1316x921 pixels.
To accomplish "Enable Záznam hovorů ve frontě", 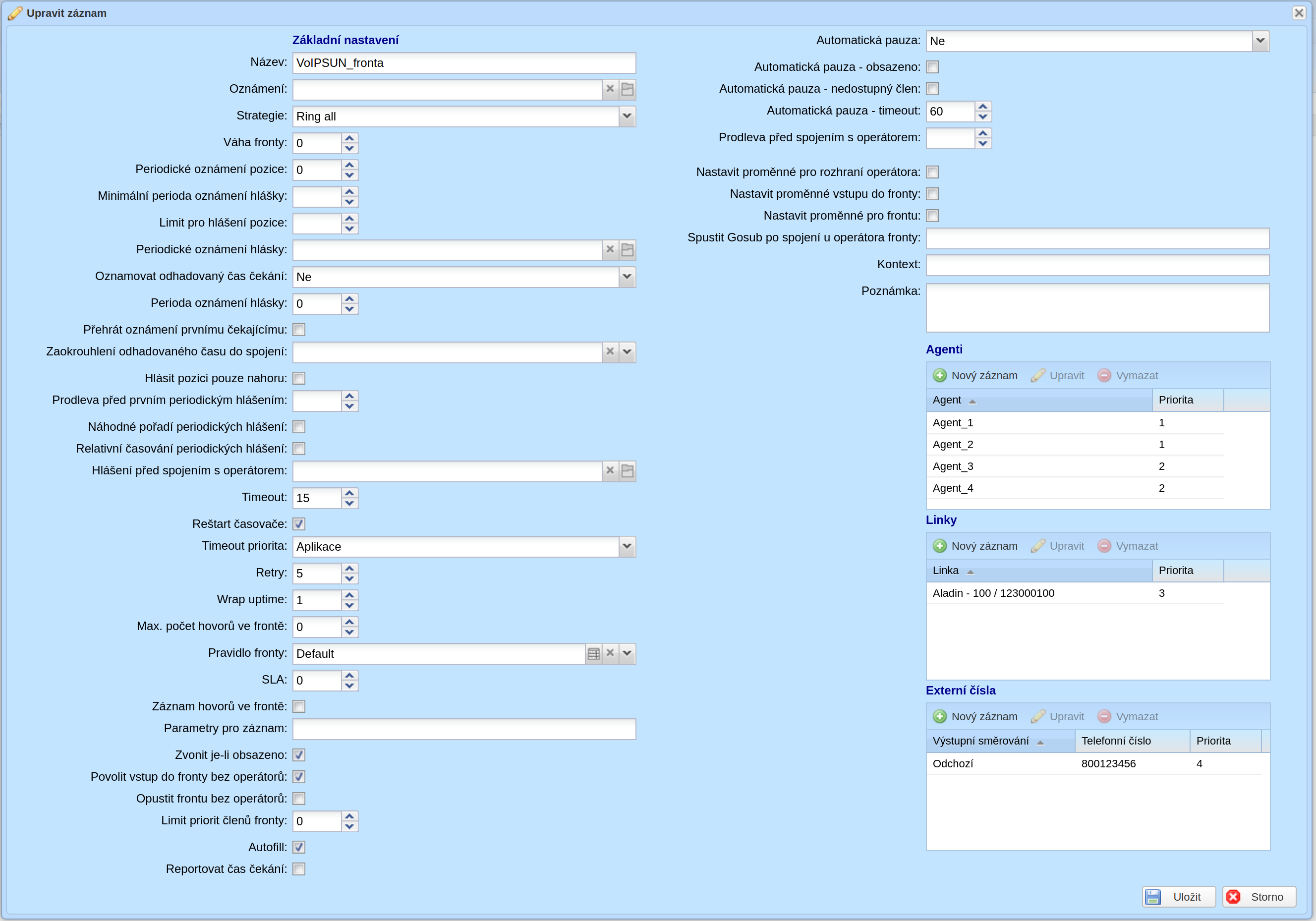I will (x=299, y=706).
